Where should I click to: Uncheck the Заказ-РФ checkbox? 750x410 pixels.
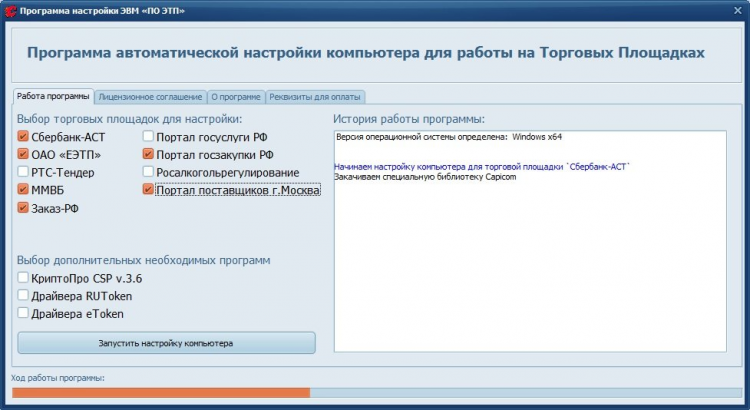pyautogui.click(x=23, y=208)
